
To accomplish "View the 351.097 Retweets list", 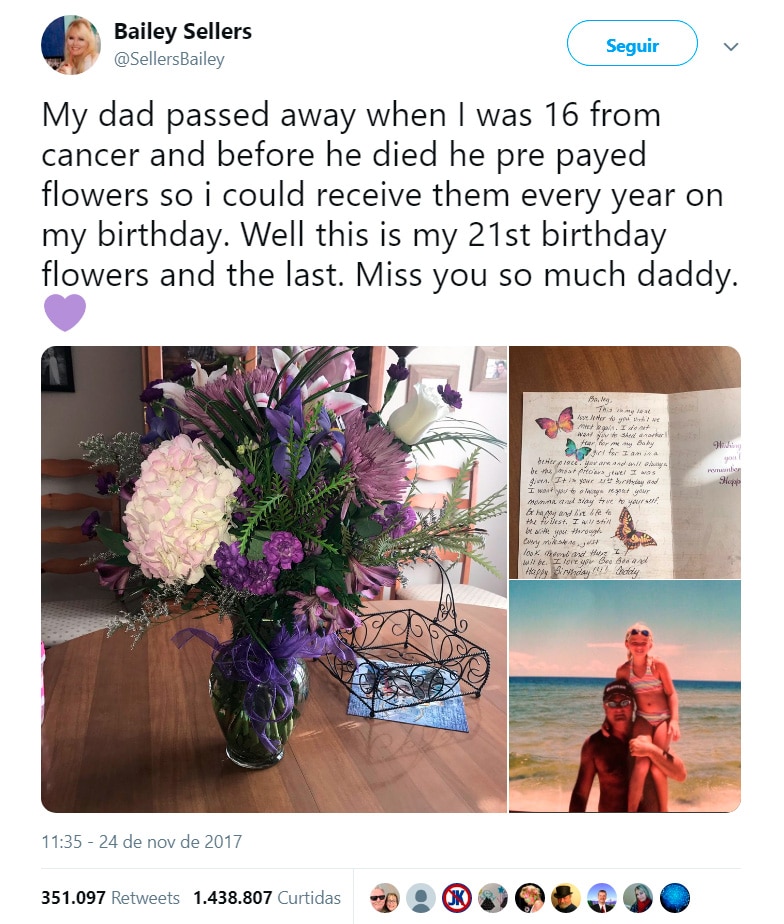I will 110,897.
